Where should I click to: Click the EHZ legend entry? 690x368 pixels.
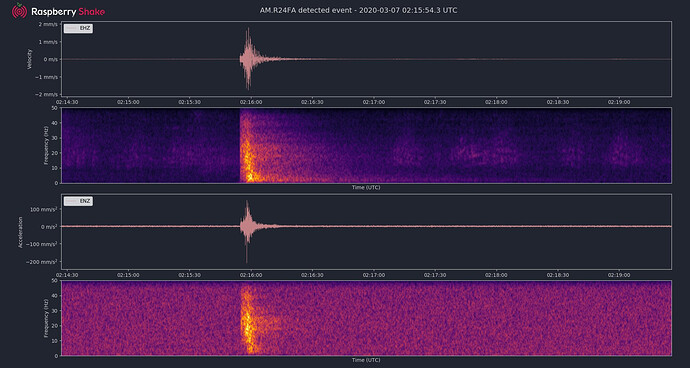click(x=78, y=28)
